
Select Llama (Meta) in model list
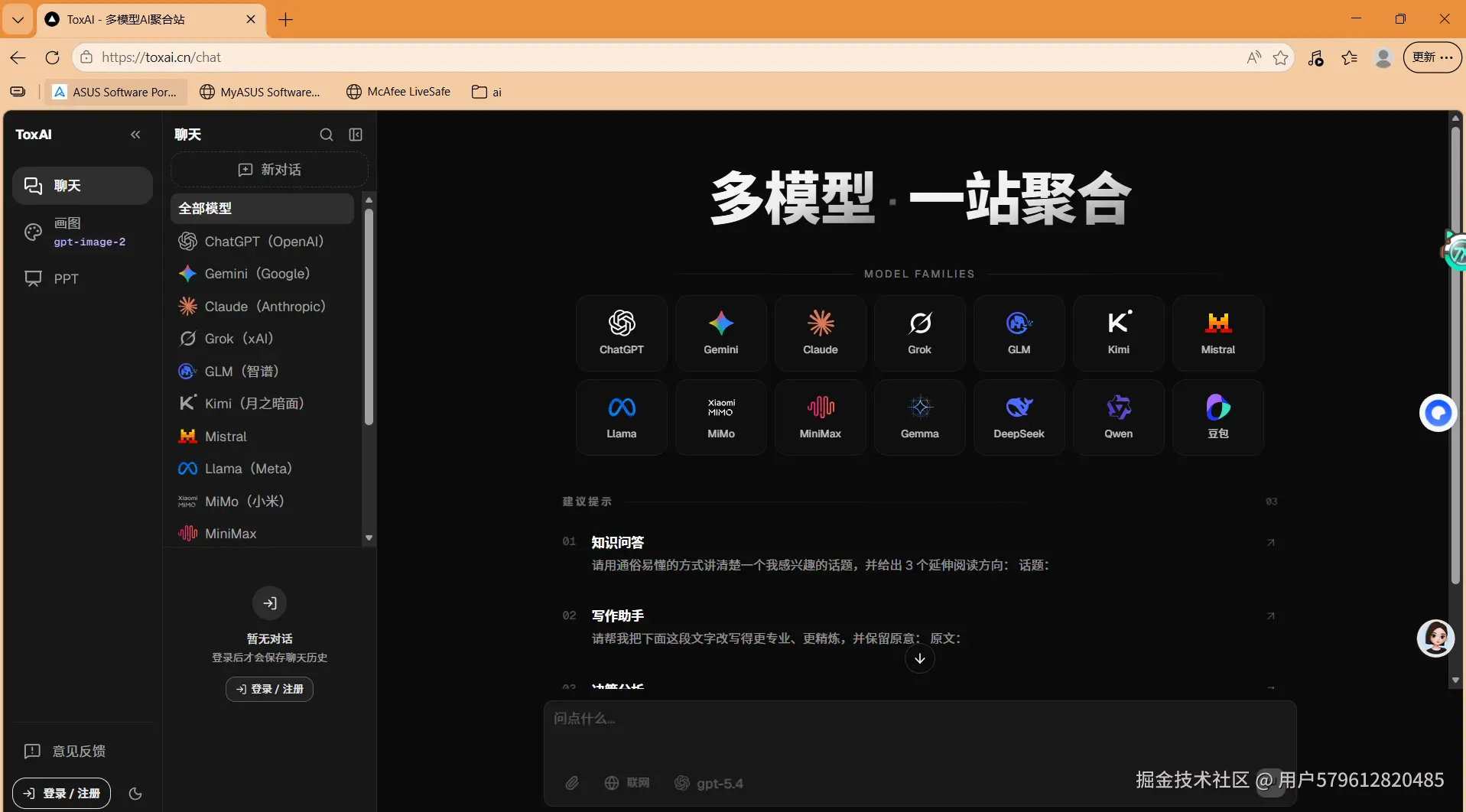262,468
